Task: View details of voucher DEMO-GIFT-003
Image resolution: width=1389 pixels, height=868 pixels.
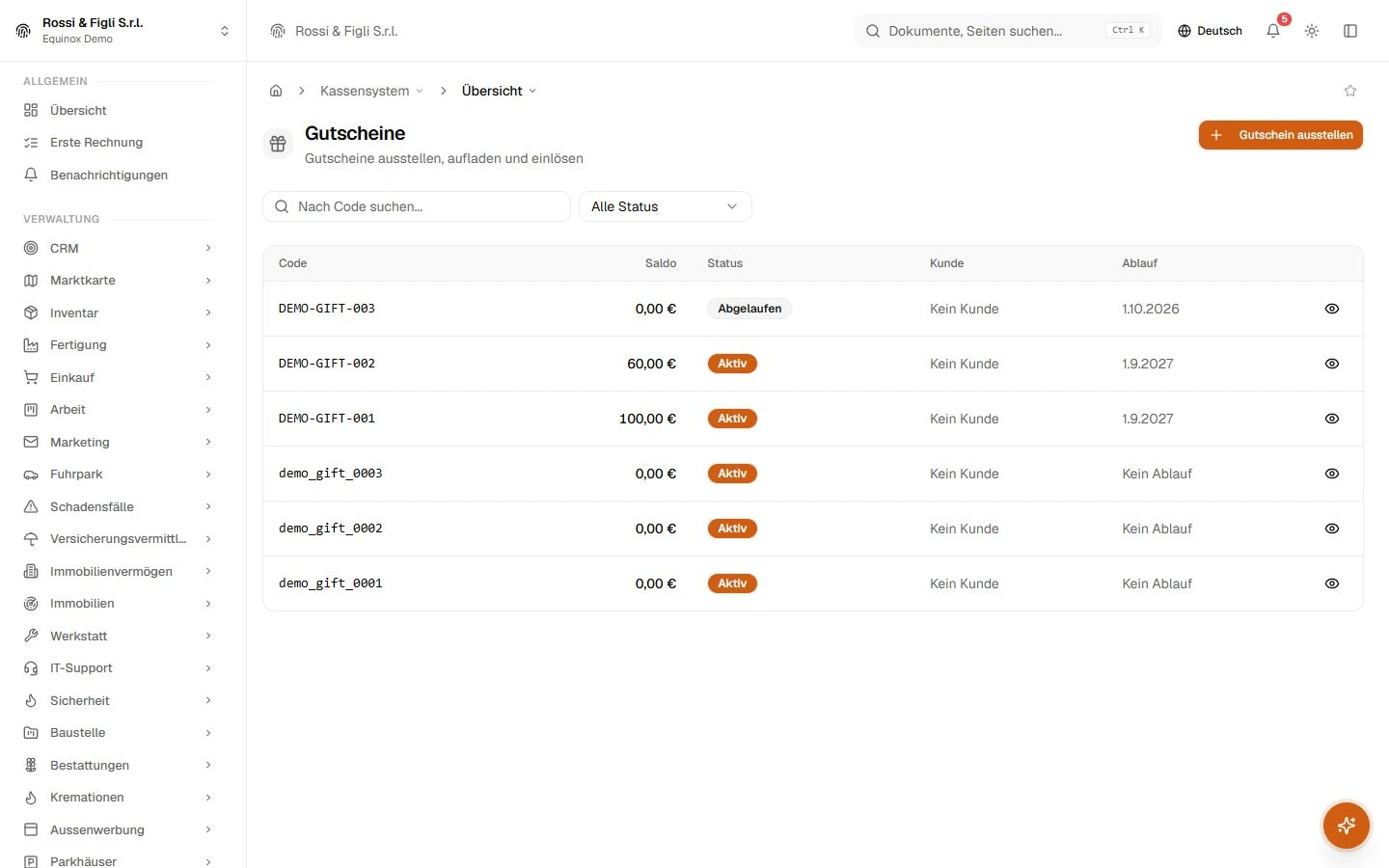Action: [x=1332, y=309]
